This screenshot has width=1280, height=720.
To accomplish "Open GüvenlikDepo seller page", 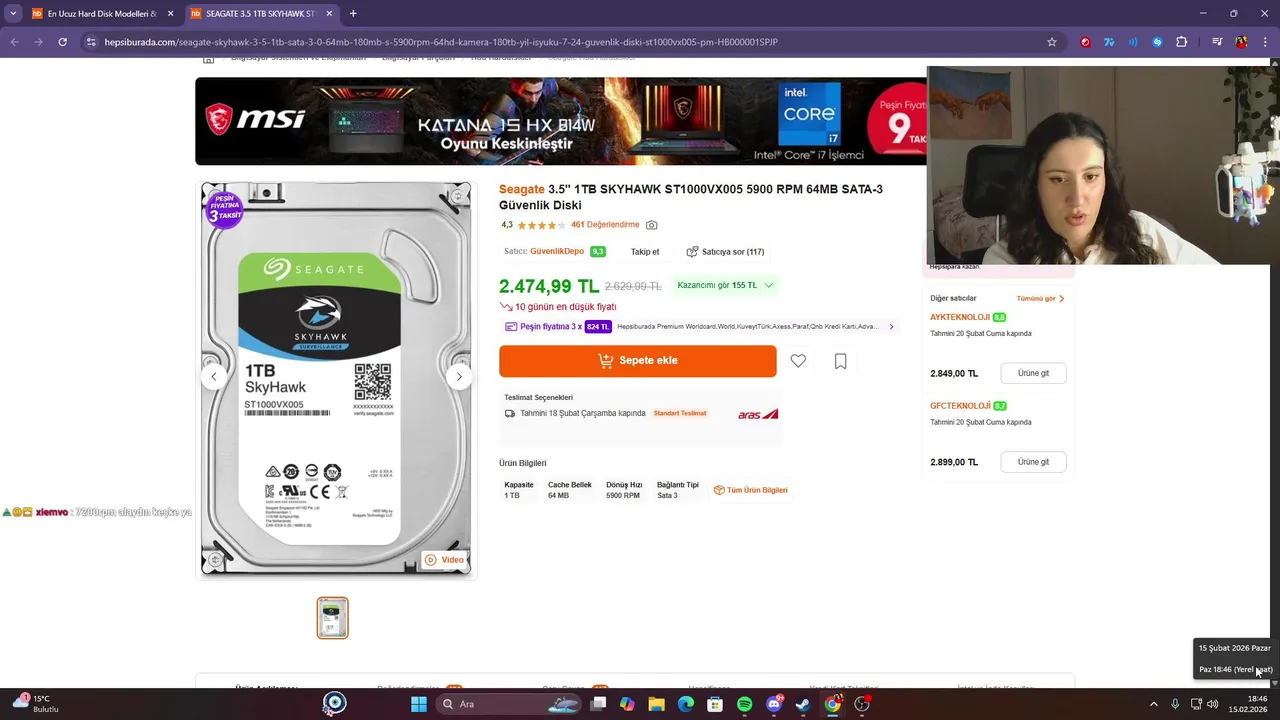I will point(557,252).
